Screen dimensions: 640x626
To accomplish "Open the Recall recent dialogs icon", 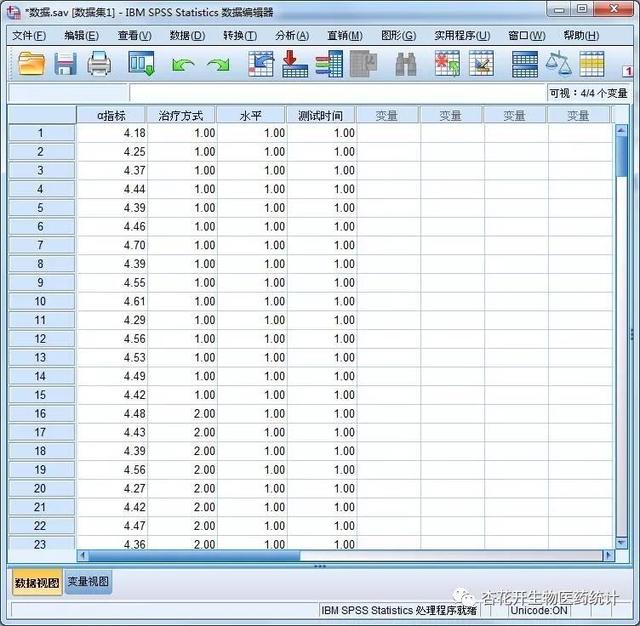I will [141, 64].
